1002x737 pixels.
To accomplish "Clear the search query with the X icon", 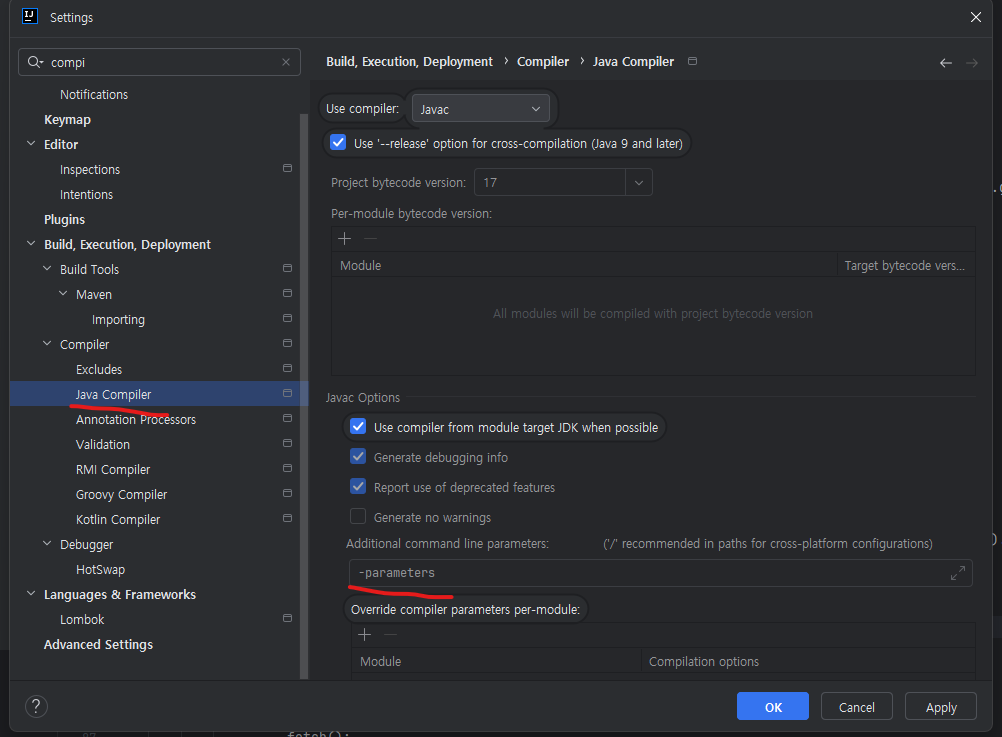I will pyautogui.click(x=286, y=62).
